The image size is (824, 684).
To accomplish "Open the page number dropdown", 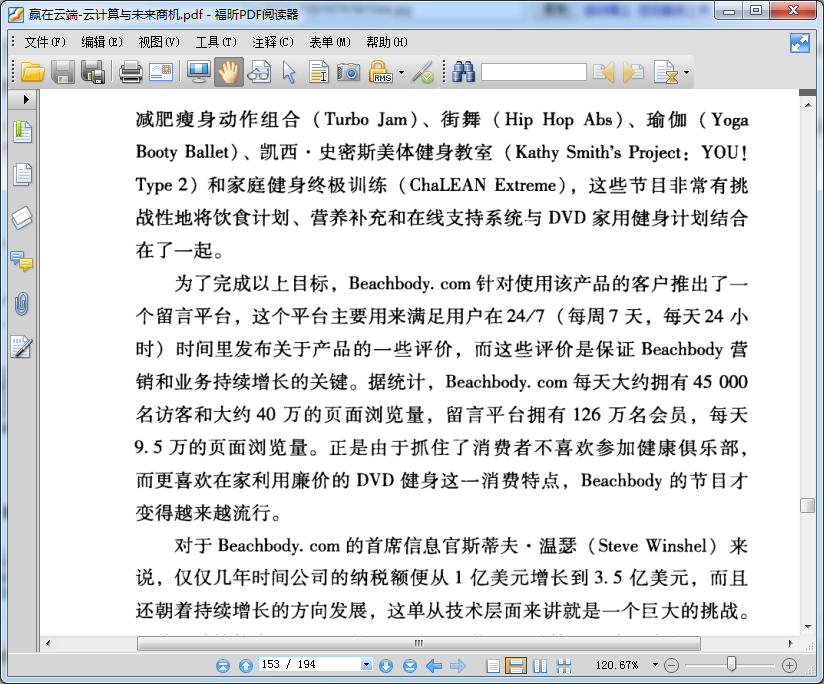I will (366, 665).
